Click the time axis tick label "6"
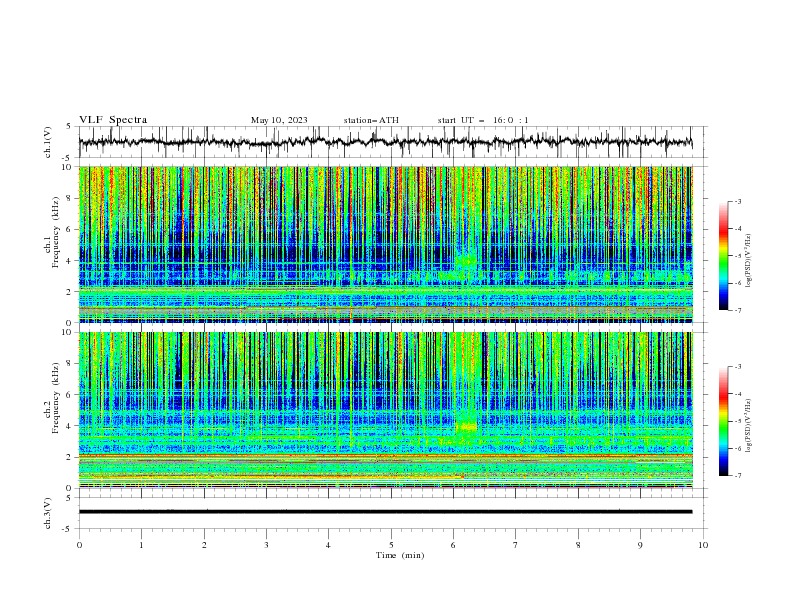The width and height of the screenshot is (792, 612). (x=453, y=545)
